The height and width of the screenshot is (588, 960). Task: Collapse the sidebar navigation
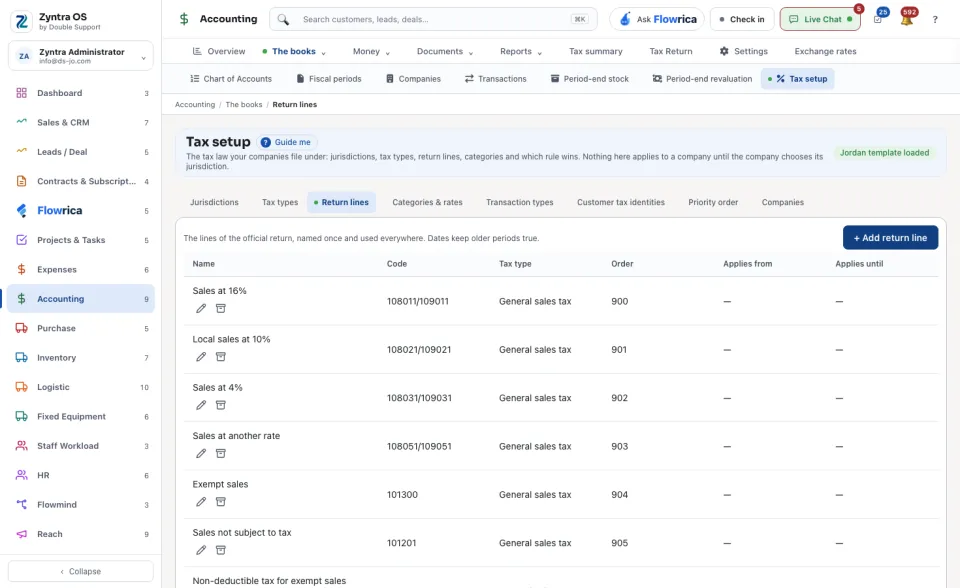click(81, 571)
